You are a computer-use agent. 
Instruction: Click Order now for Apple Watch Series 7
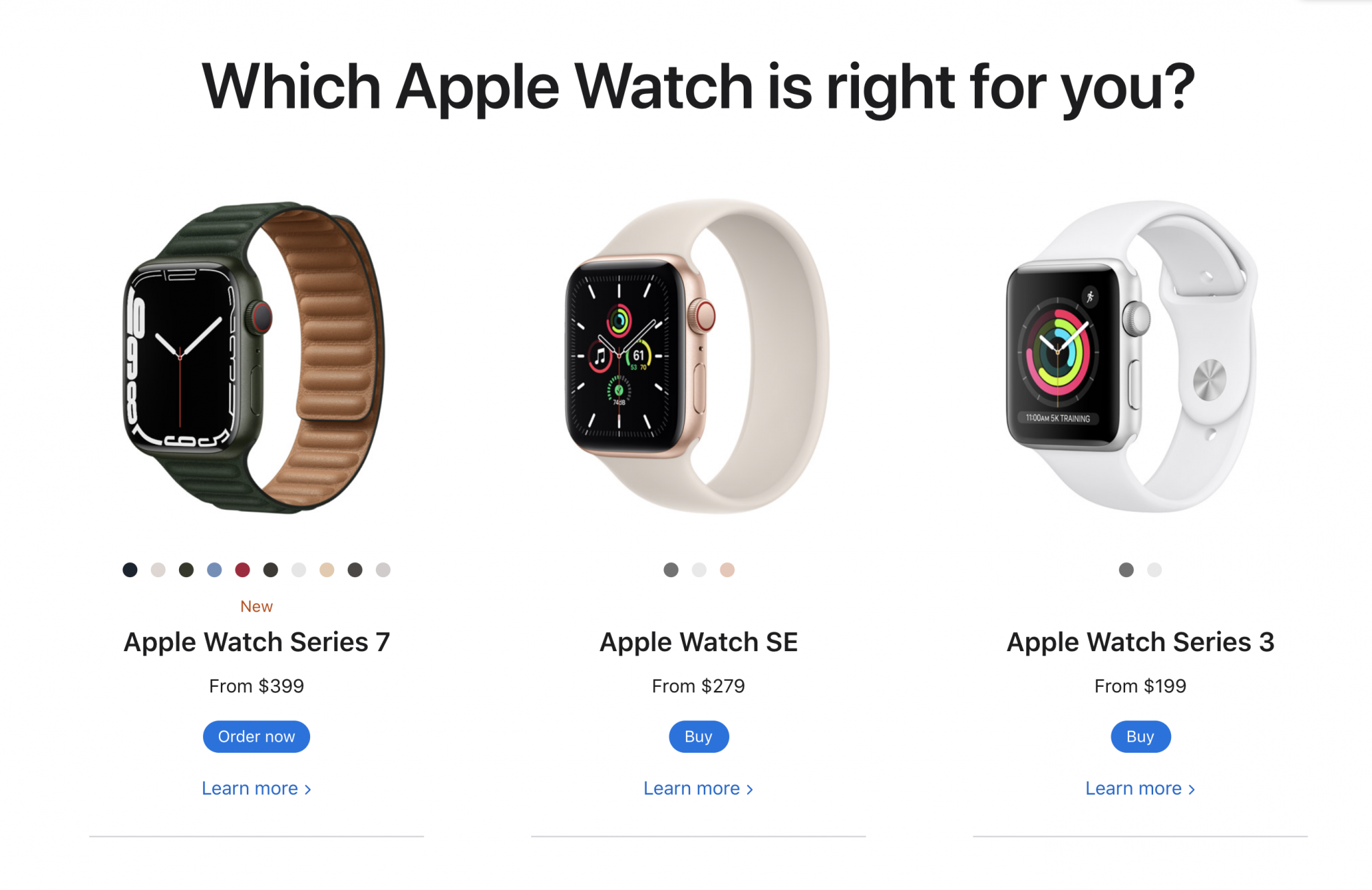[x=257, y=736]
